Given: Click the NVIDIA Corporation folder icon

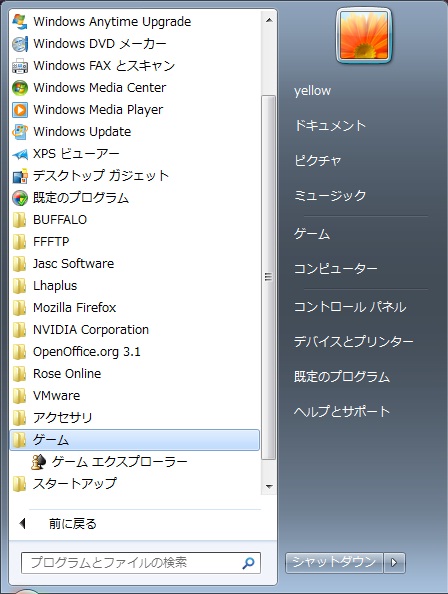Looking at the screenshot, I should click(19, 330).
